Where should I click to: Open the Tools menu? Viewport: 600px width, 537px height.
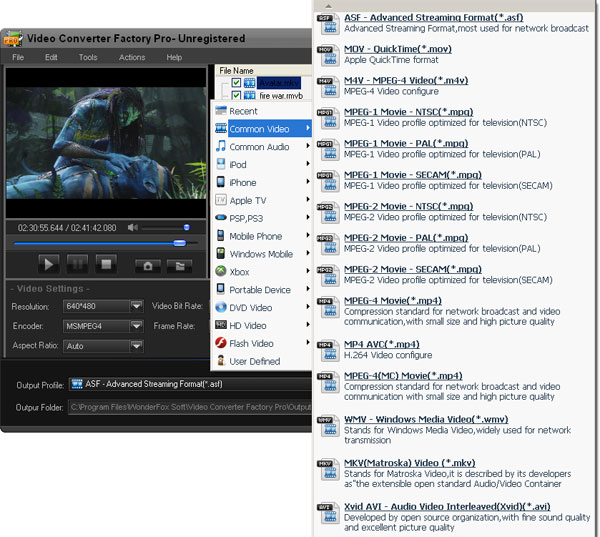88,58
